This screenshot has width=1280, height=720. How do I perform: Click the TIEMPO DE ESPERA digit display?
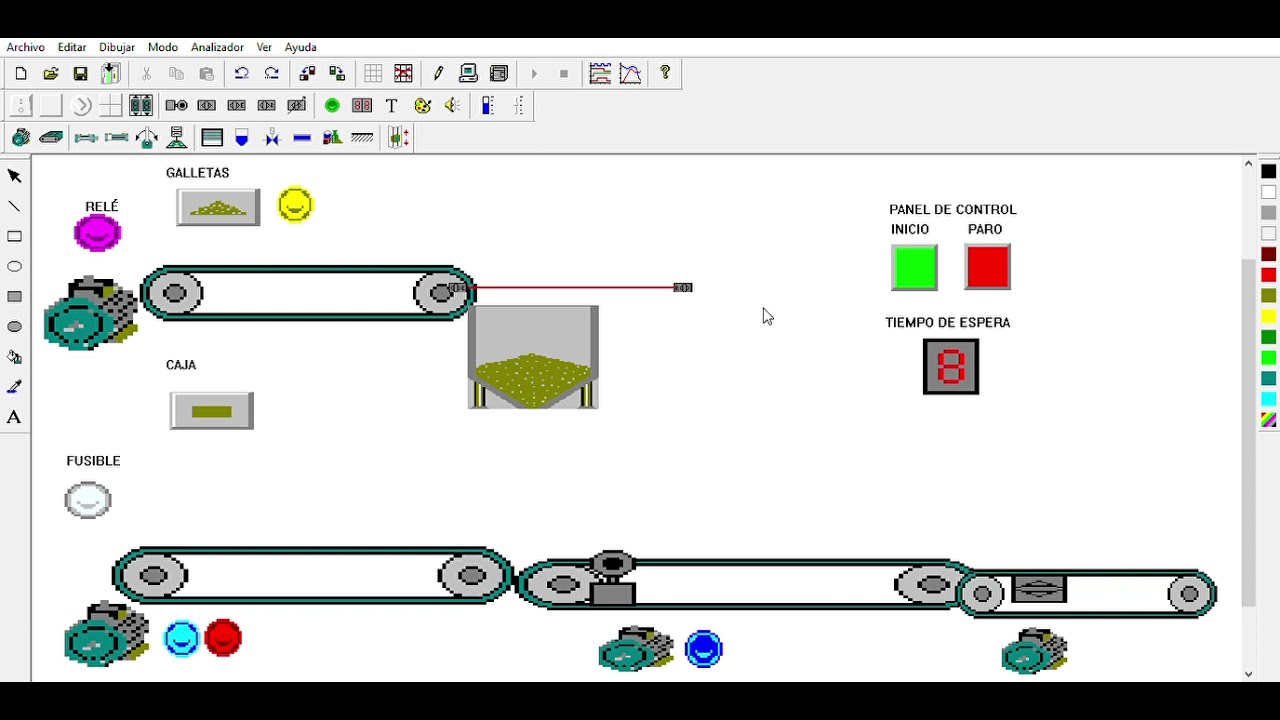[x=951, y=366]
